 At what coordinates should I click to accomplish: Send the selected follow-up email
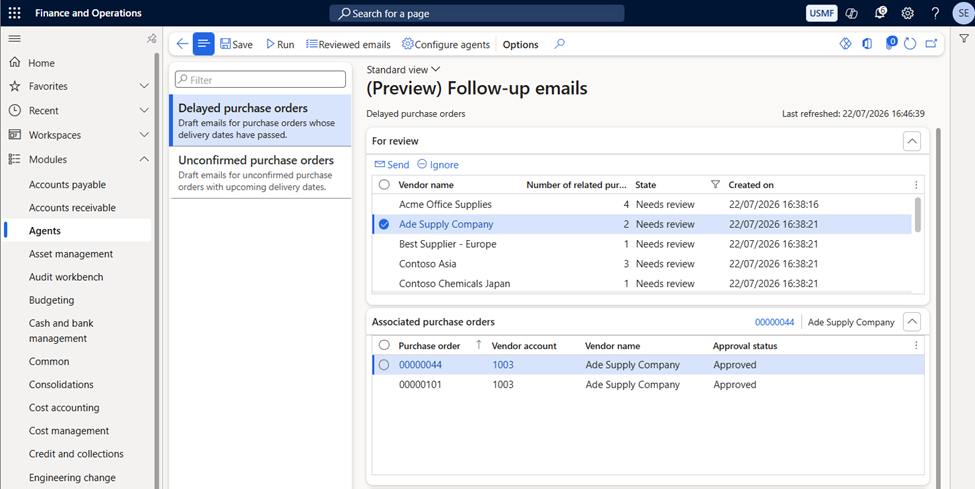392,164
